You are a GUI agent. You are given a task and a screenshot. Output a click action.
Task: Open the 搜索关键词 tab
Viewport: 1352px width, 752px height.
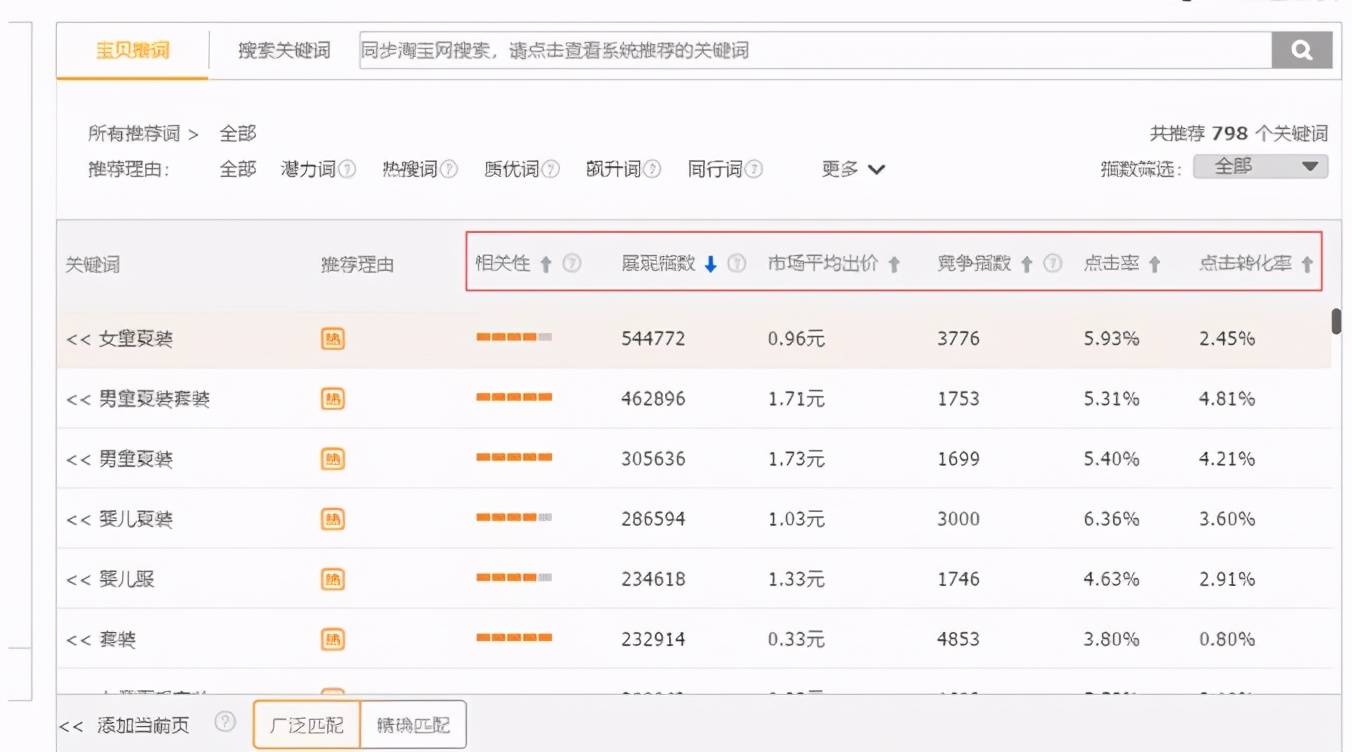284,50
